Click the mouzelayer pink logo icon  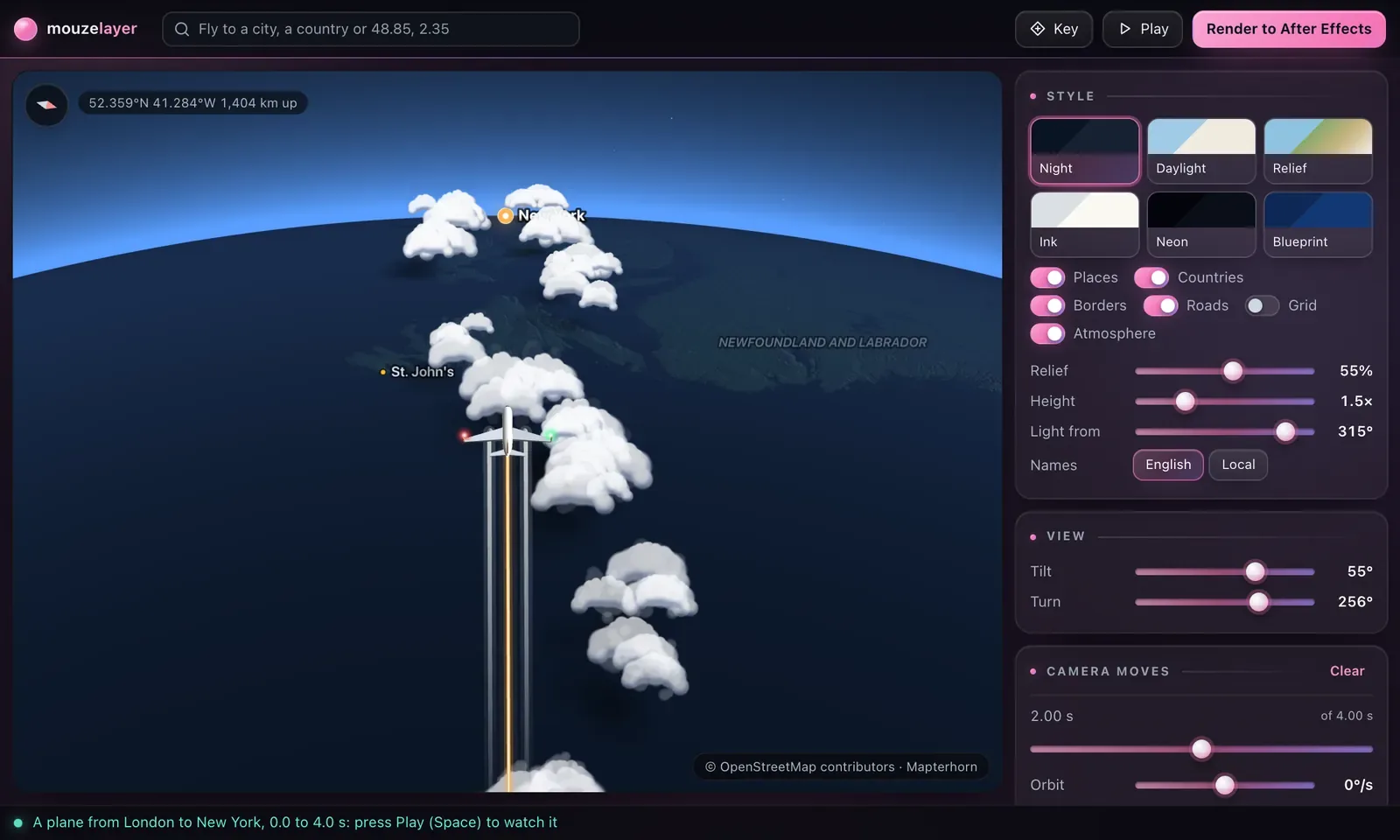25,29
